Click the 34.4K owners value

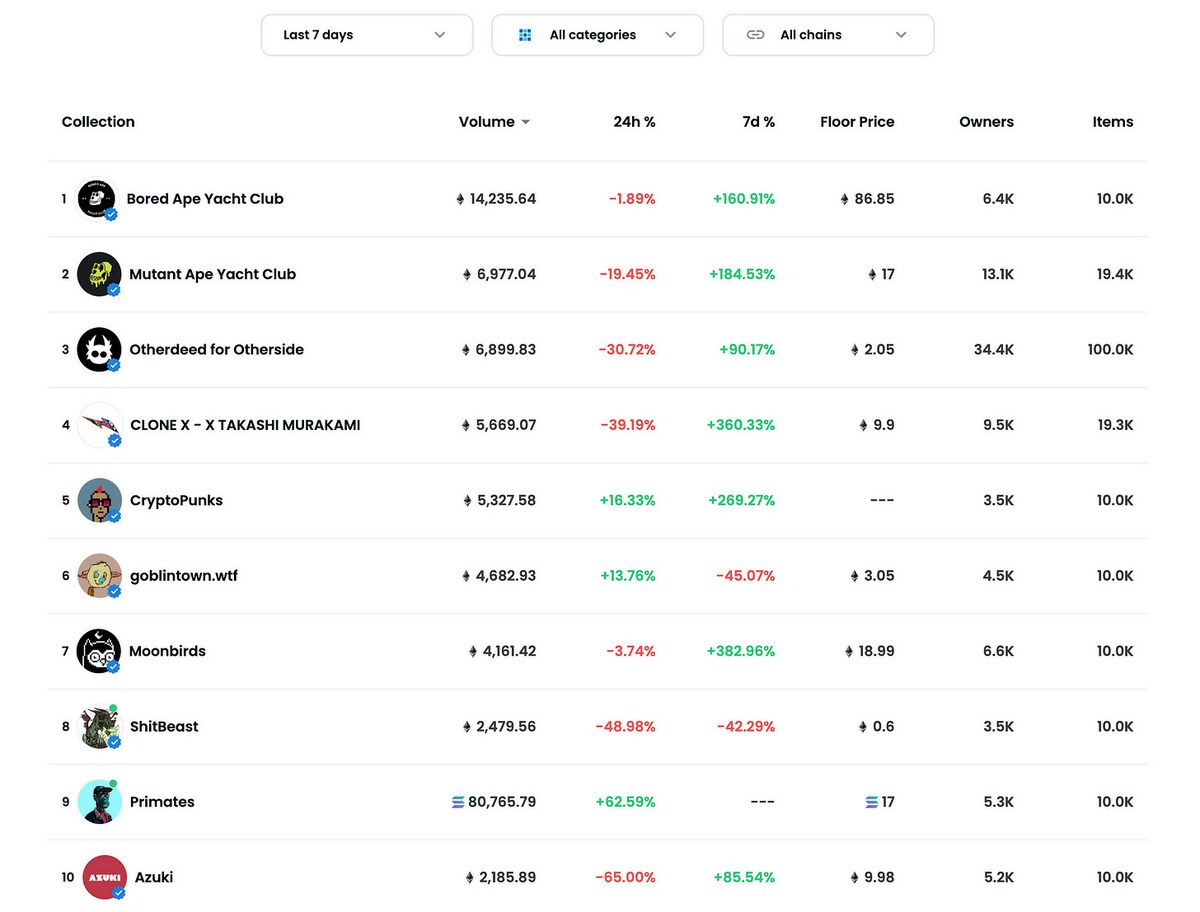point(993,350)
